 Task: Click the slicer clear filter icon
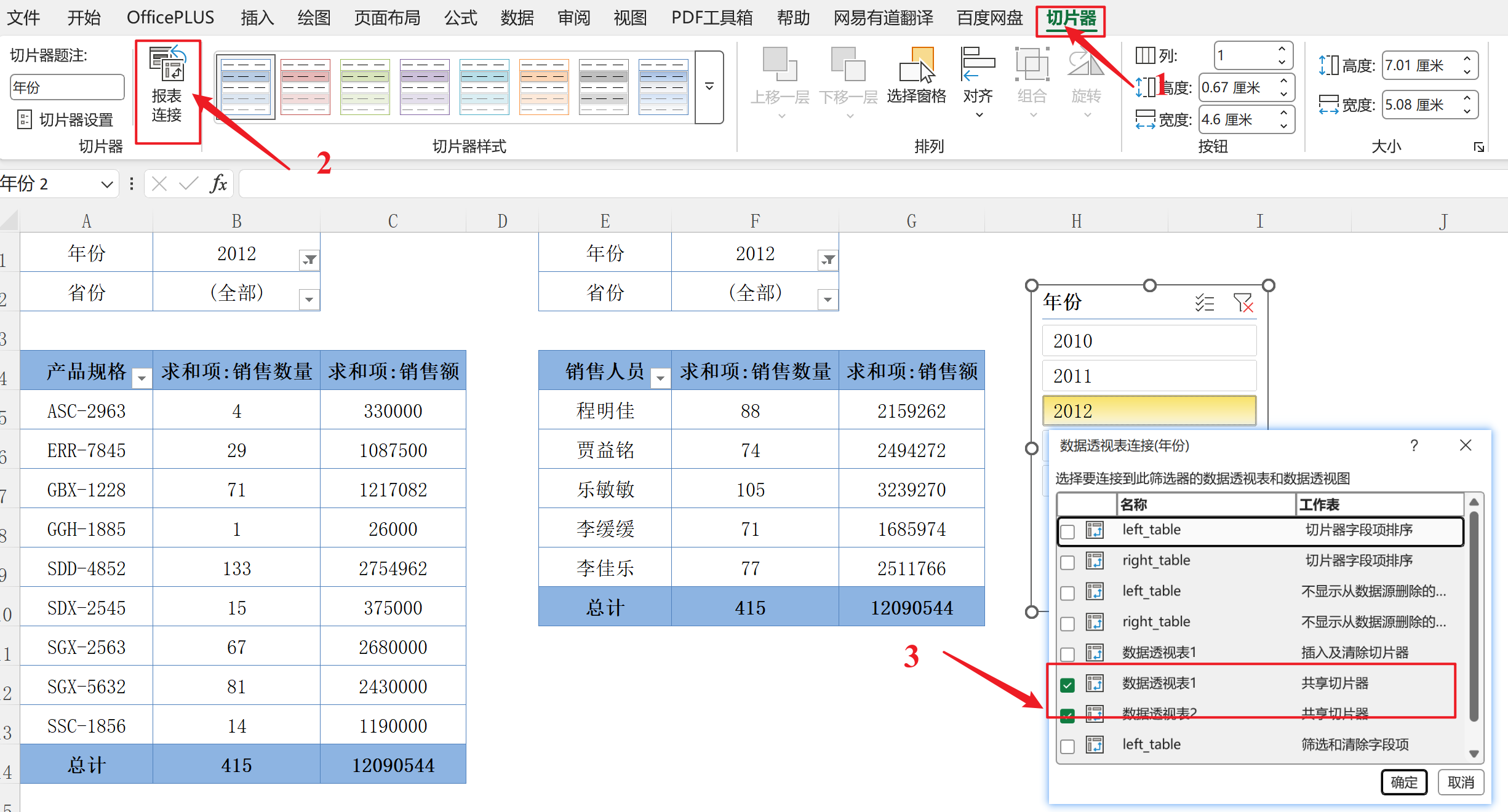click(x=1243, y=303)
